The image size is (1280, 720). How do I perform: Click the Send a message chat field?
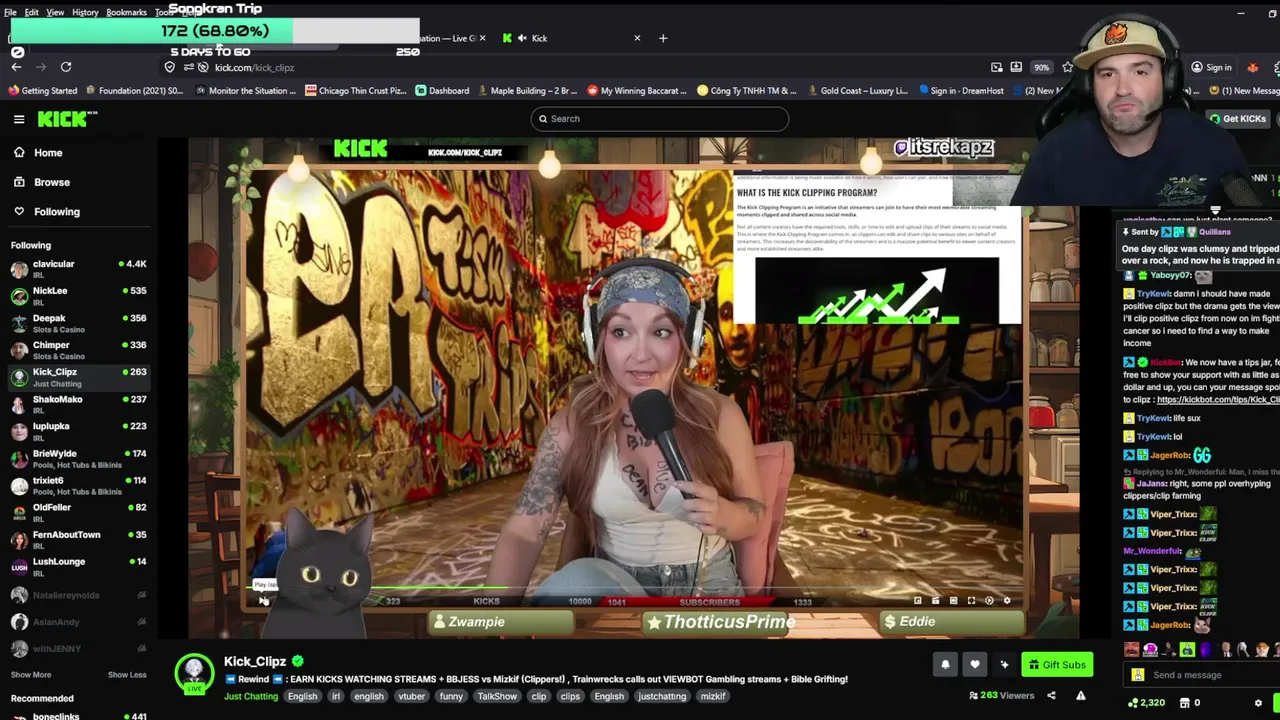[1200, 675]
